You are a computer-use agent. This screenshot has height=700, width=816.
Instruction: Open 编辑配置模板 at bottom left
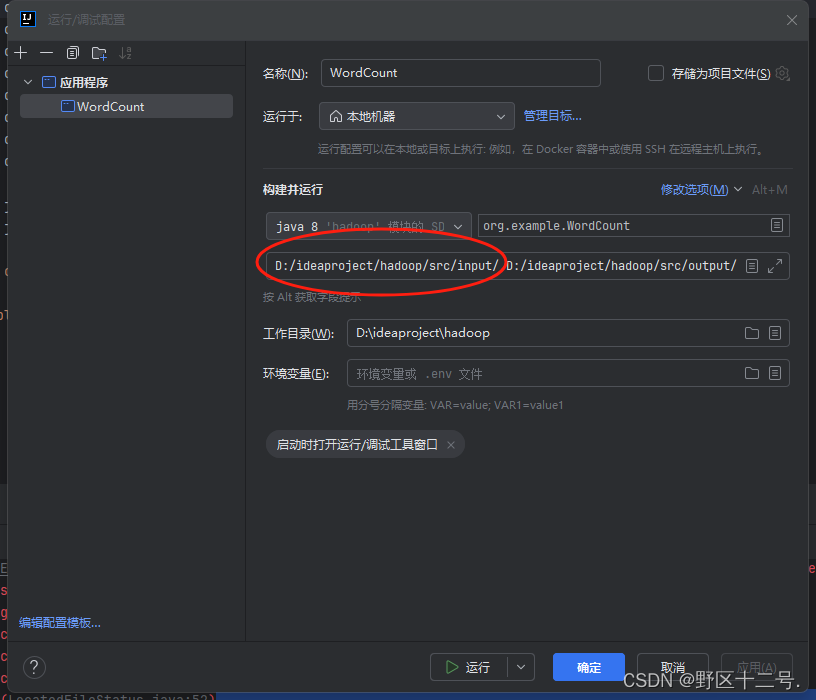click(62, 622)
